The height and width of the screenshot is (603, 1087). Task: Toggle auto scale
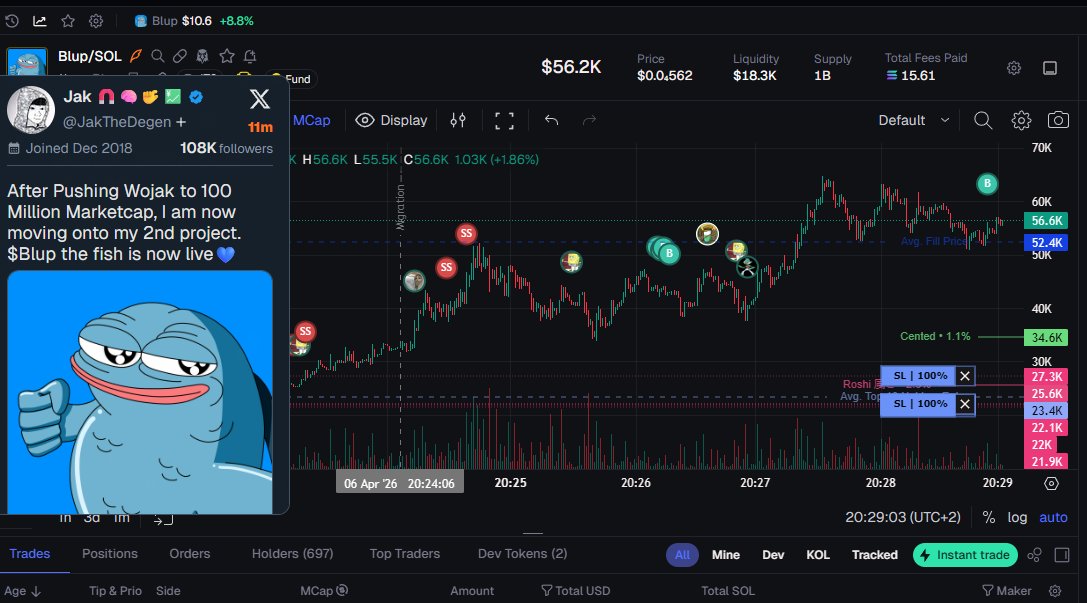tap(1053, 517)
